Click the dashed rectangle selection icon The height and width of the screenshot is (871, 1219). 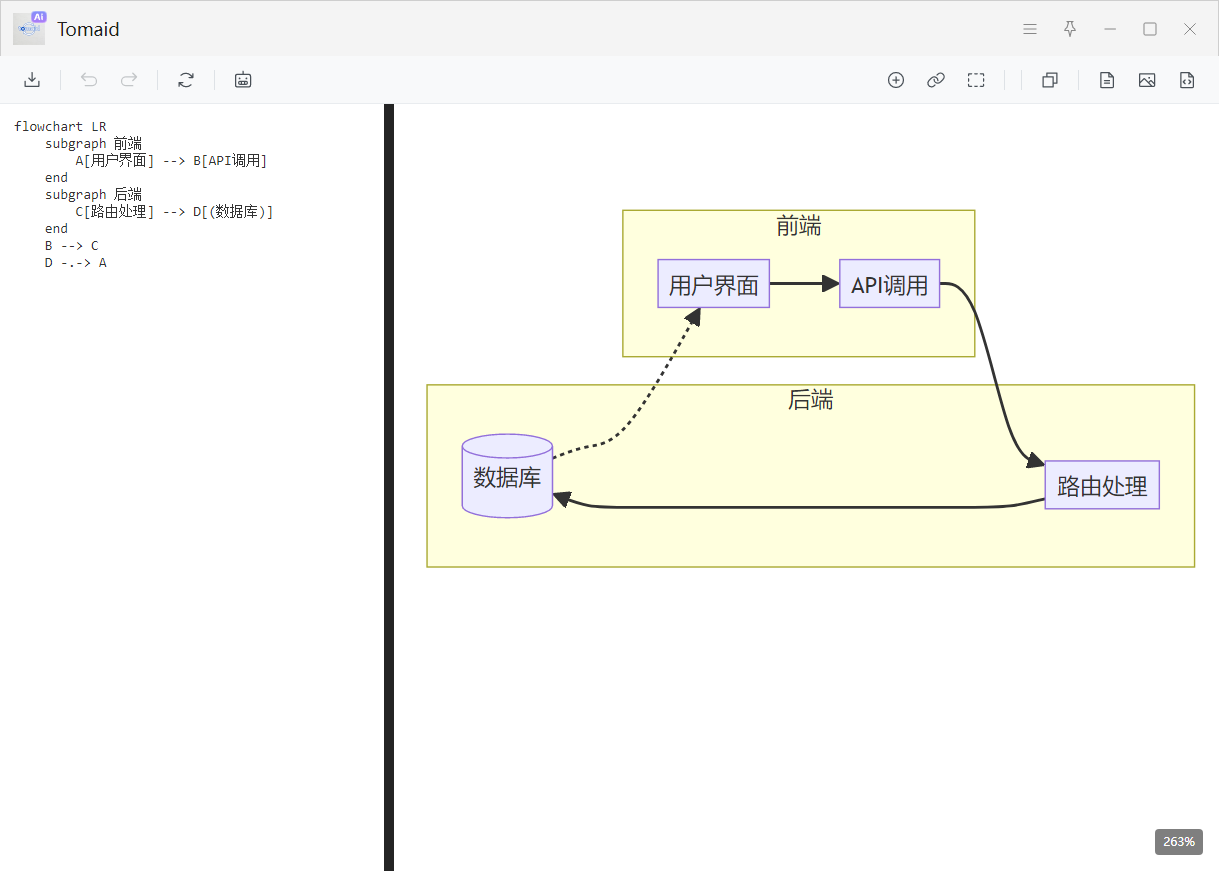(976, 80)
